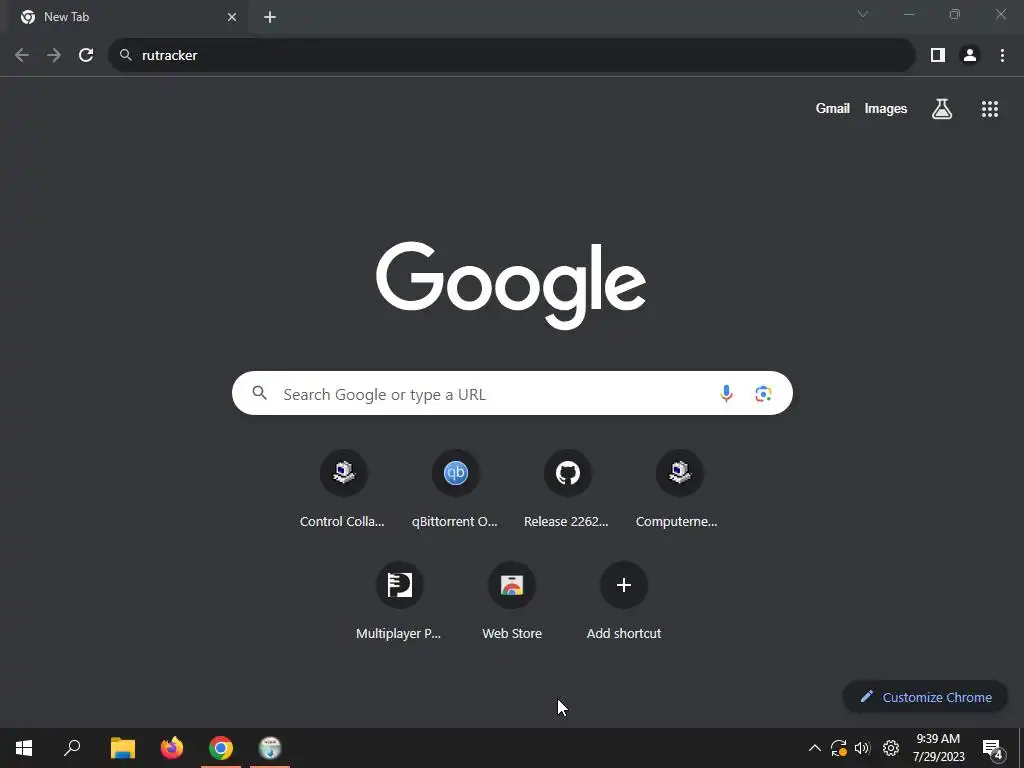Click the Google logo
Screen dimensions: 1024x768
click(x=511, y=285)
